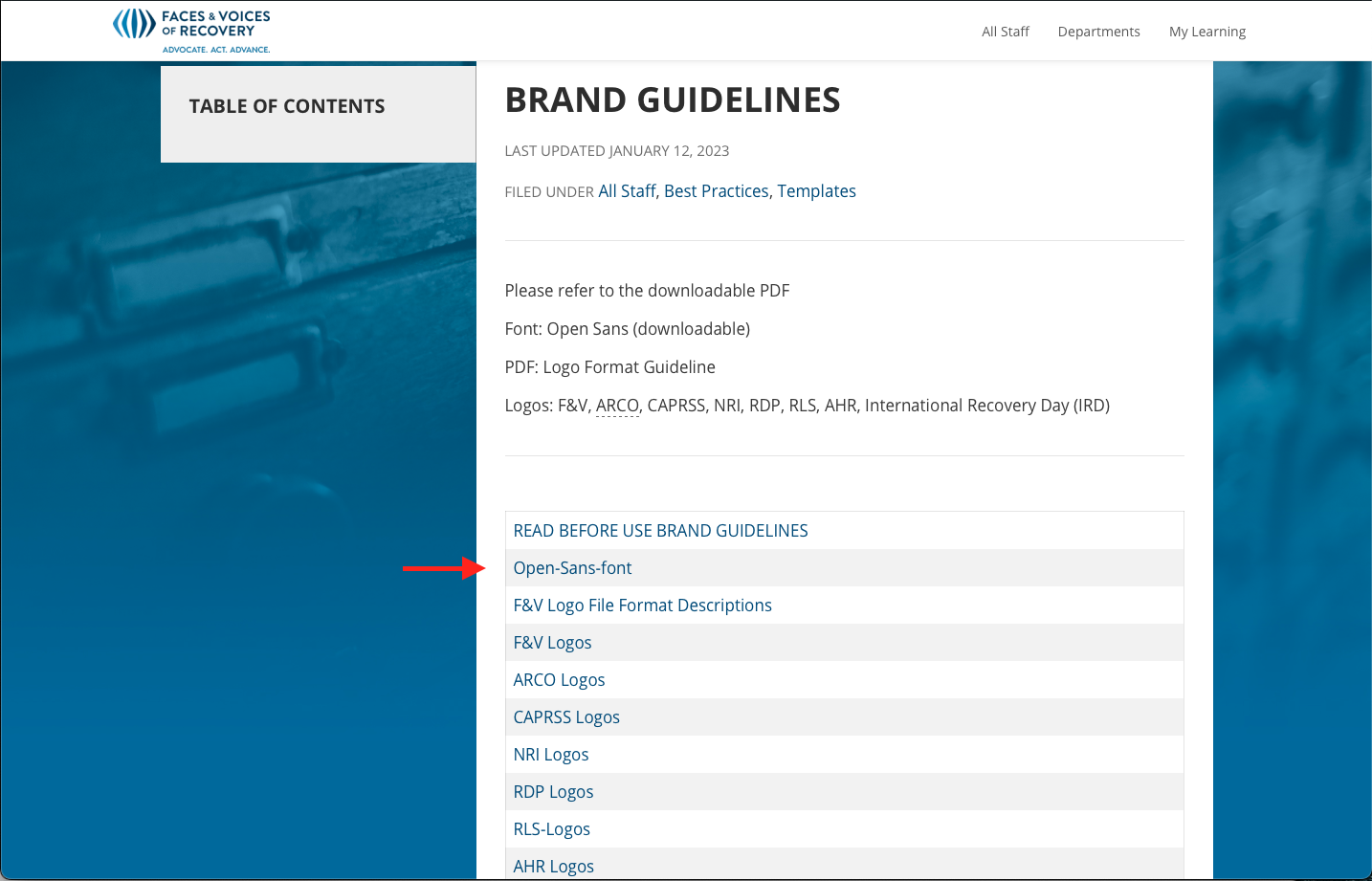Go to My Learning in top navigation
Viewport: 1372px width, 881px height.
click(x=1206, y=32)
